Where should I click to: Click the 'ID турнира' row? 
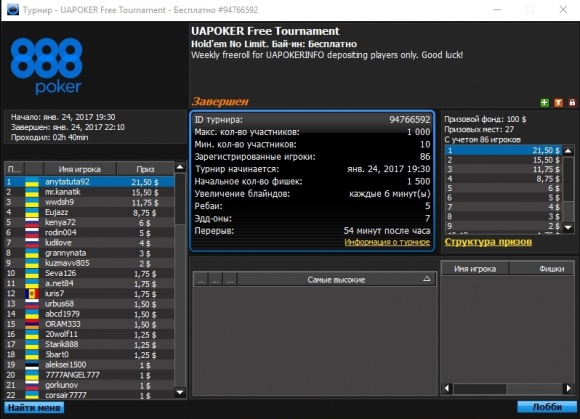click(312, 119)
